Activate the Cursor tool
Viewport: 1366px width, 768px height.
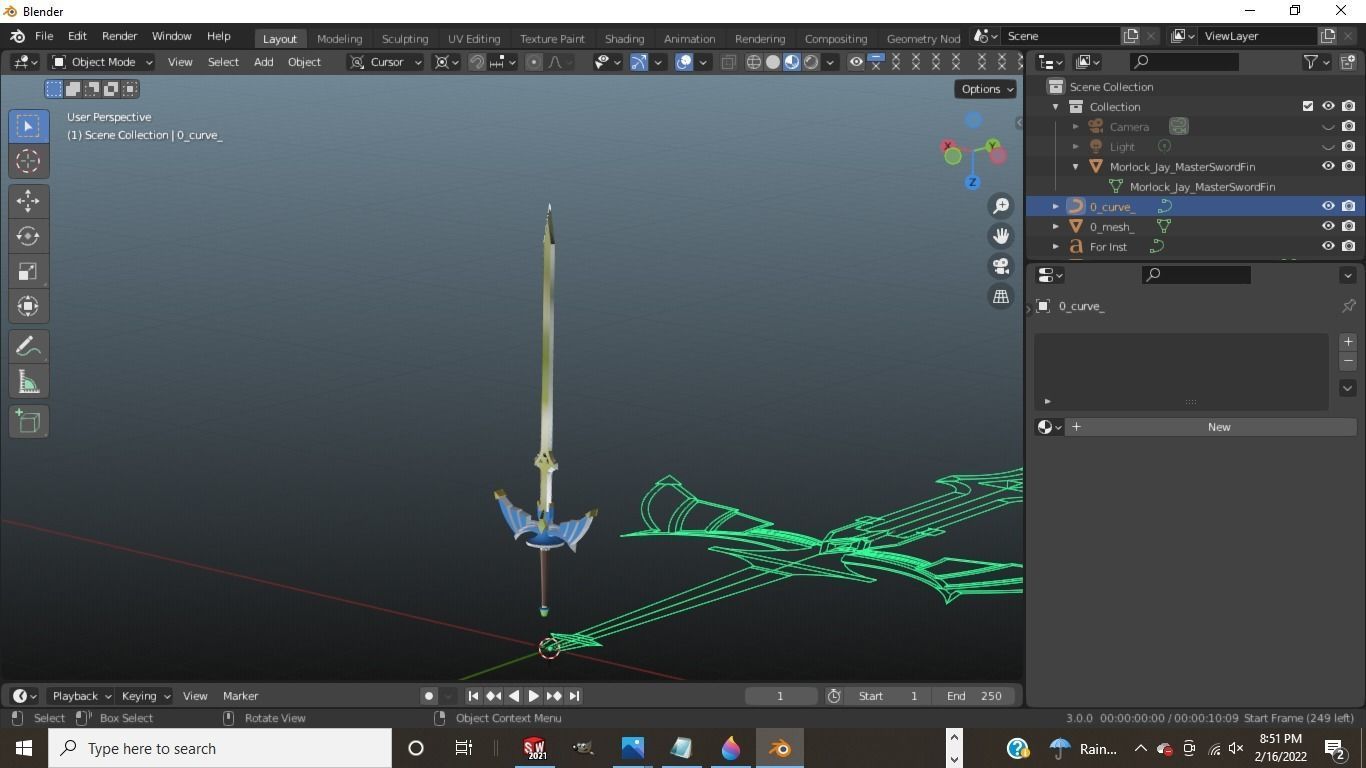click(x=28, y=161)
